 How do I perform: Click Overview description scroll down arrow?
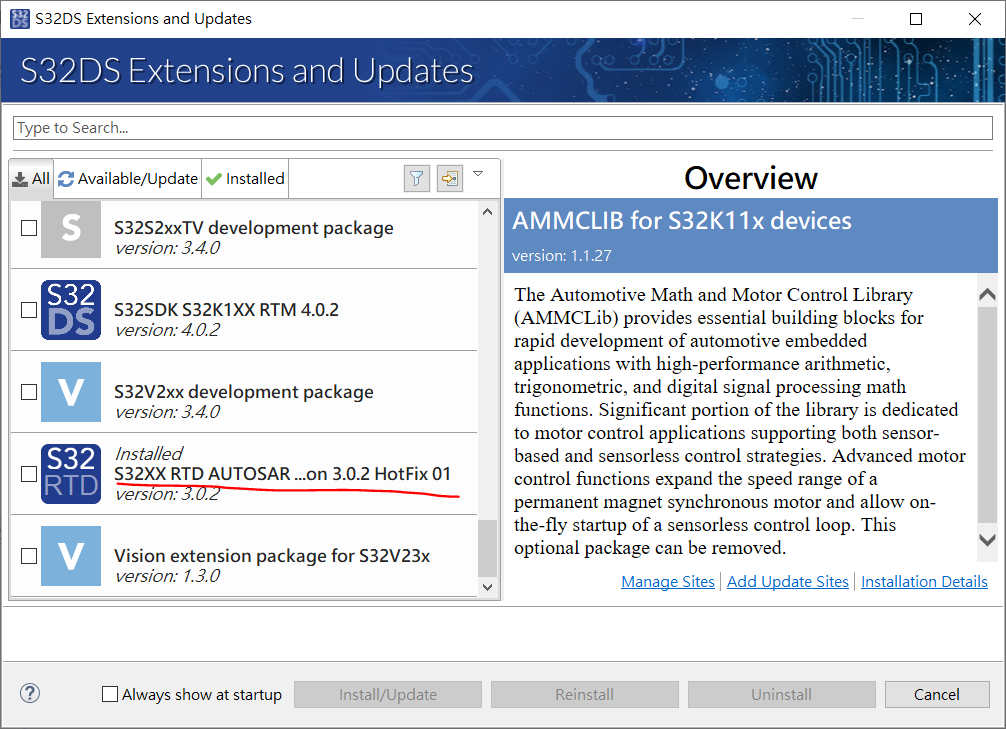987,540
